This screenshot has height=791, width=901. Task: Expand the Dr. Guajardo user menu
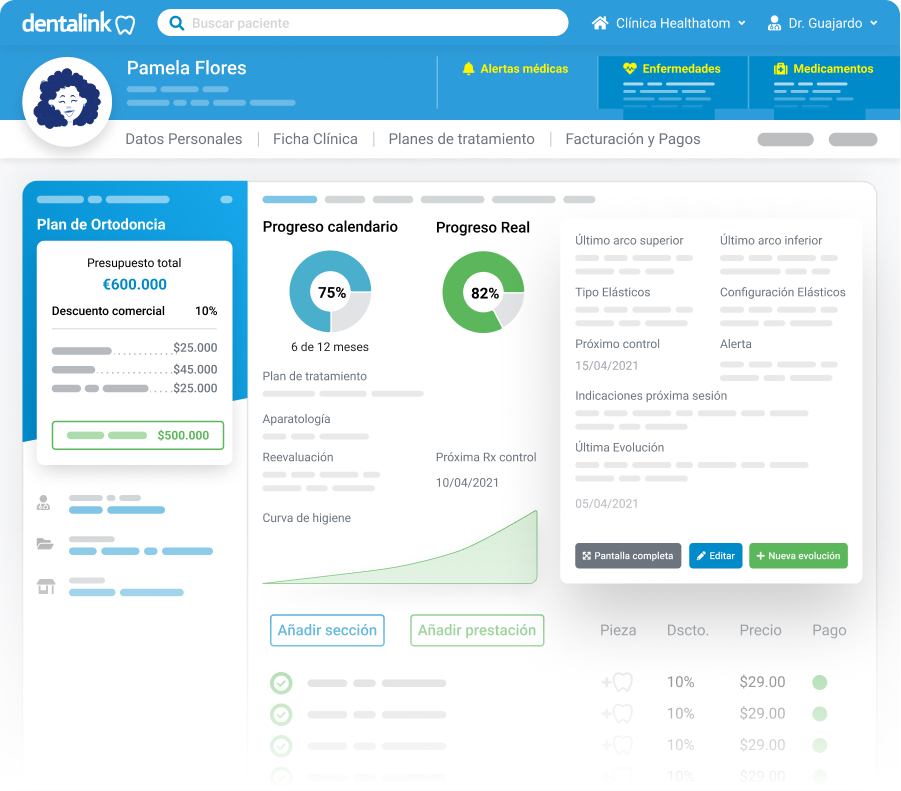pos(820,22)
